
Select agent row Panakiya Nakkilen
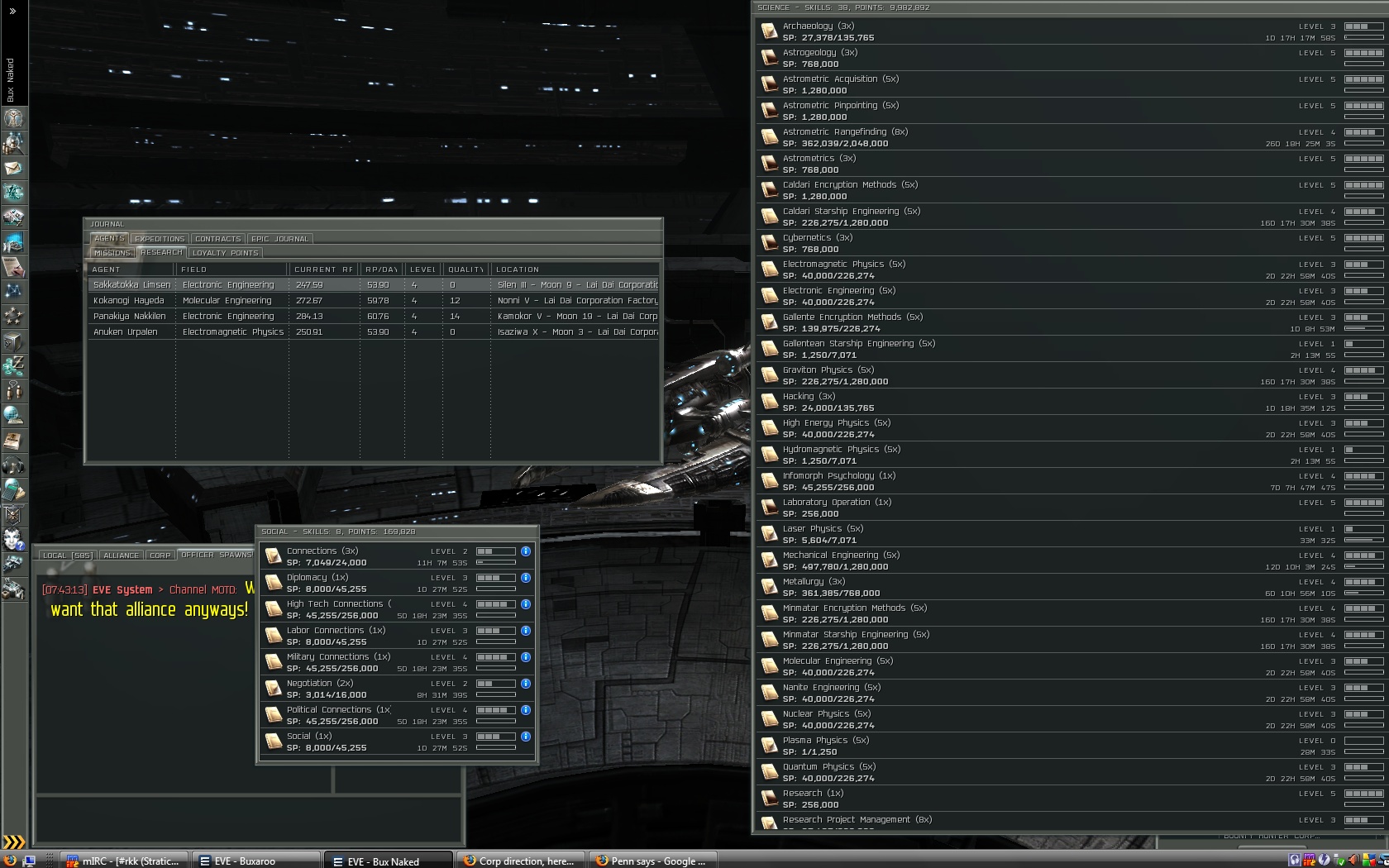click(373, 317)
